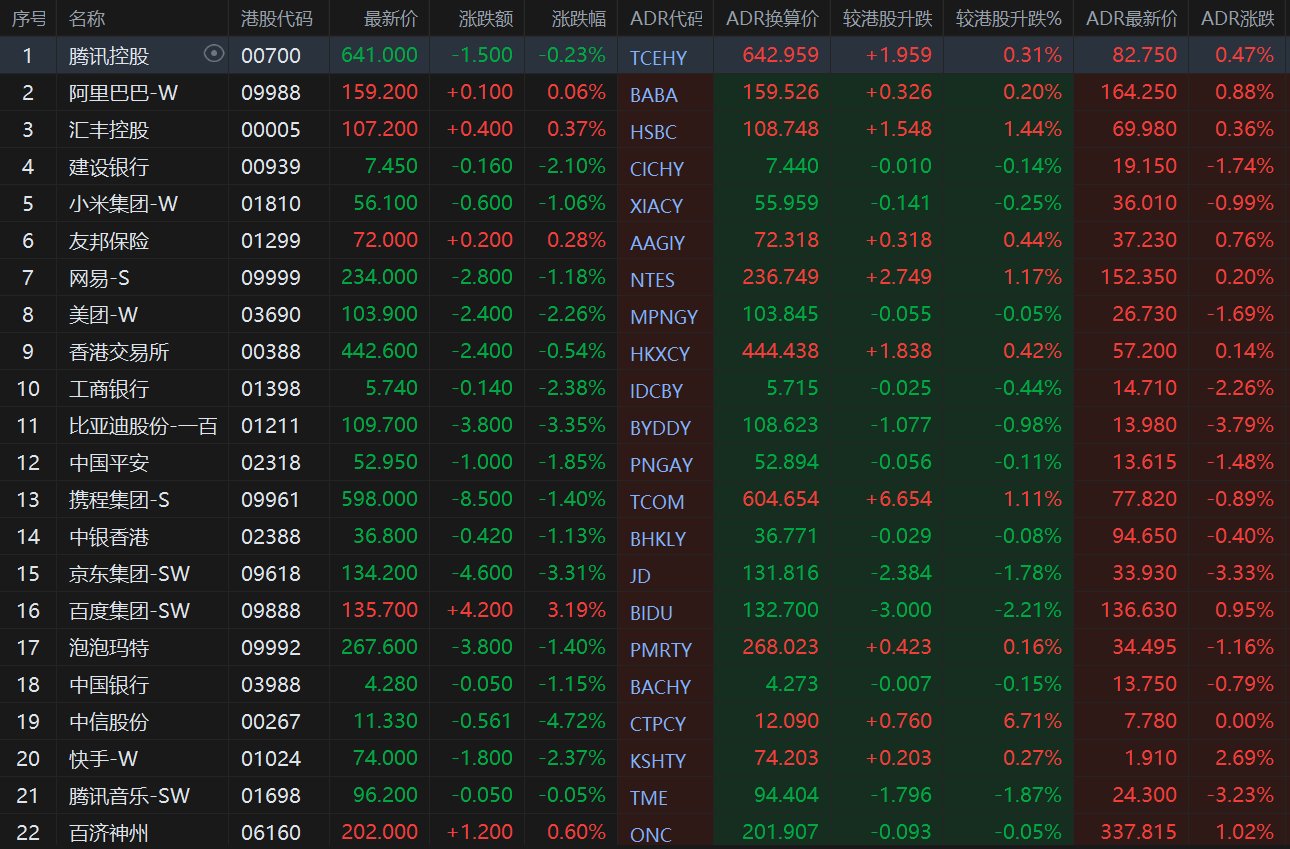Screen dimensions: 1290x849
Task: Select 百度集团-SW in the list
Action: pyautogui.click(x=129, y=611)
